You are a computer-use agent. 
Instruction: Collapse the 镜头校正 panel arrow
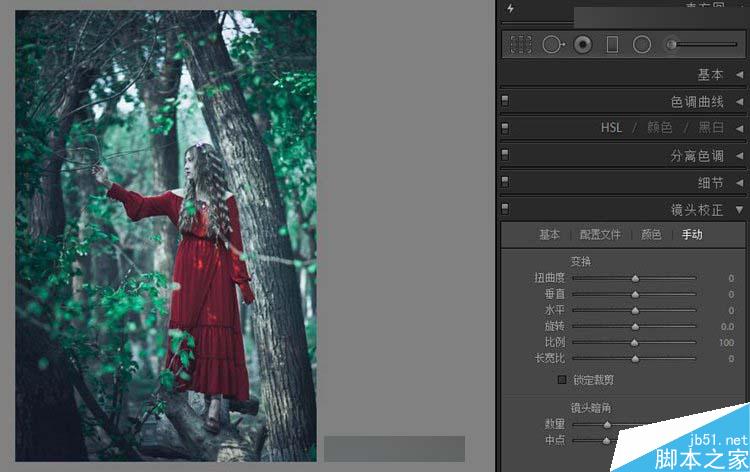pos(739,209)
